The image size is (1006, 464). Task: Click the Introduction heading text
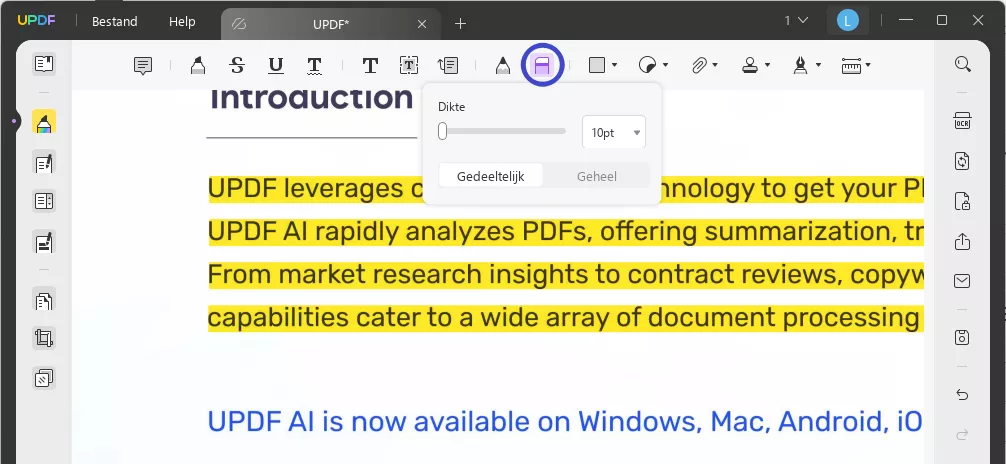(x=312, y=99)
